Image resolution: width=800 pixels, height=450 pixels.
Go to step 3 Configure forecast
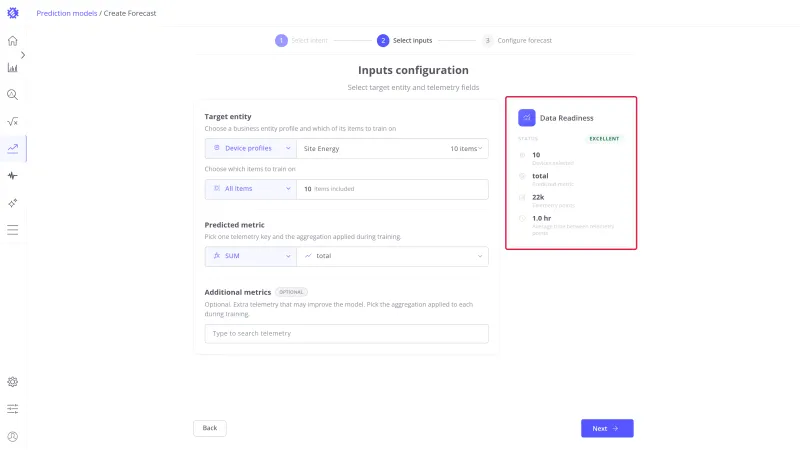point(517,40)
